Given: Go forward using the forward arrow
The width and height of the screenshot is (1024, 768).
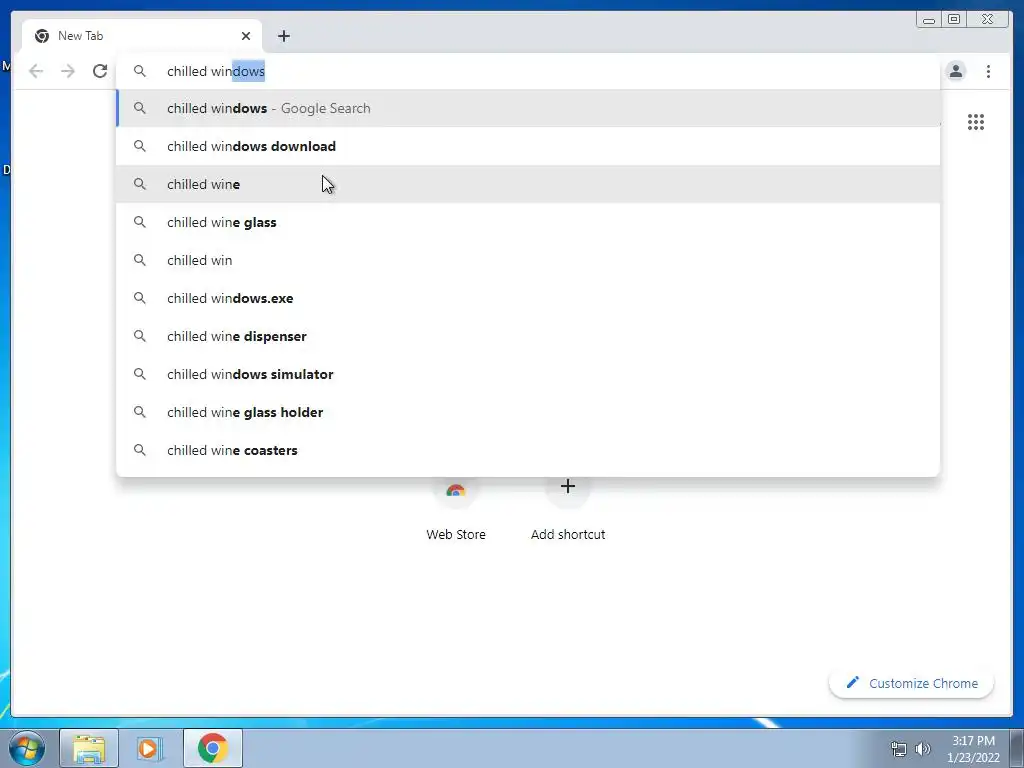Looking at the screenshot, I should (68, 71).
